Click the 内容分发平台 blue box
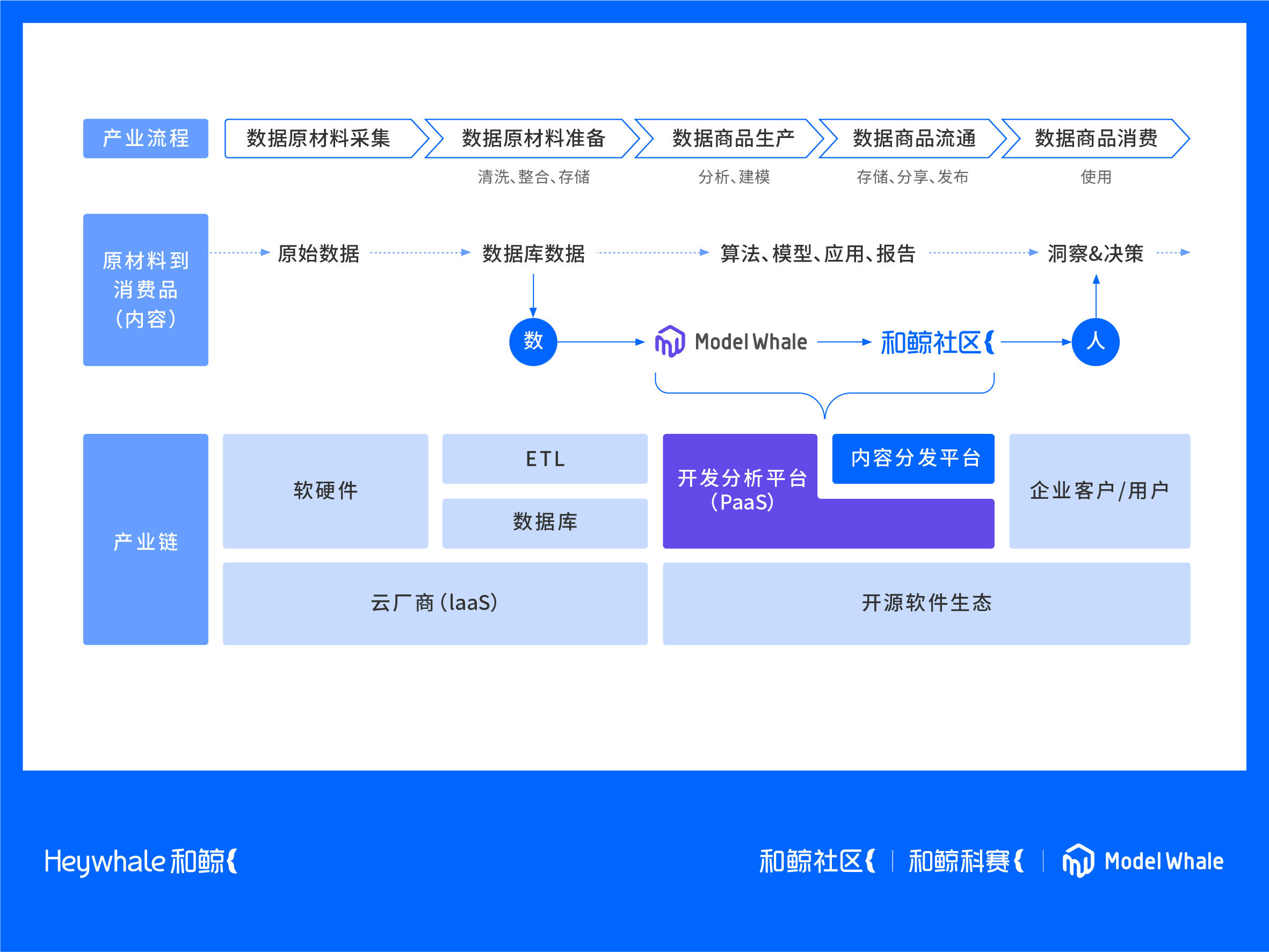 click(913, 458)
